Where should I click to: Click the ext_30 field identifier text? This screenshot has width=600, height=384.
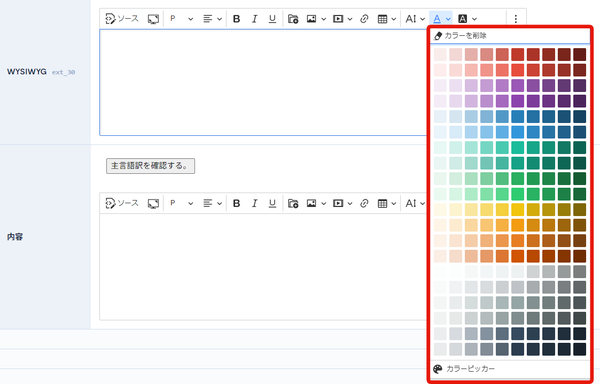click(x=64, y=72)
